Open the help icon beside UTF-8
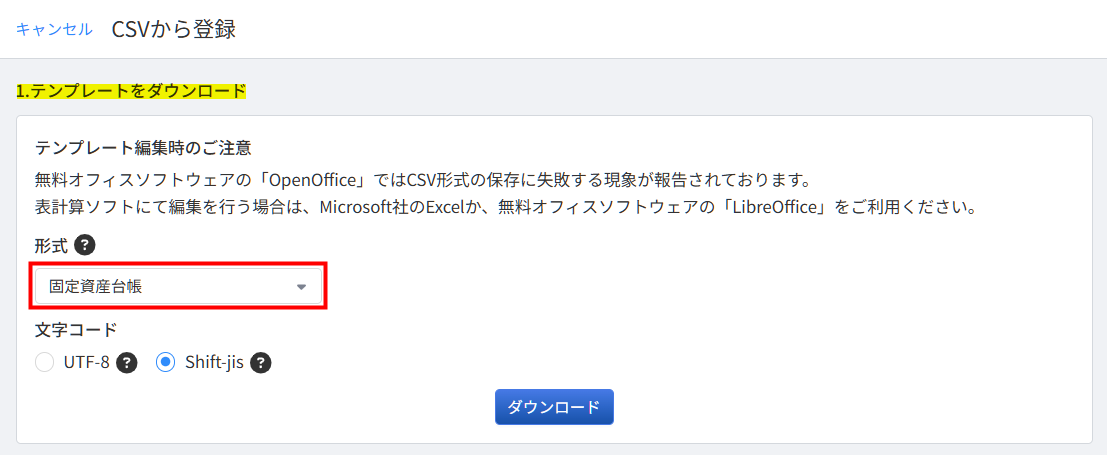This screenshot has width=1107, height=455. (126, 363)
